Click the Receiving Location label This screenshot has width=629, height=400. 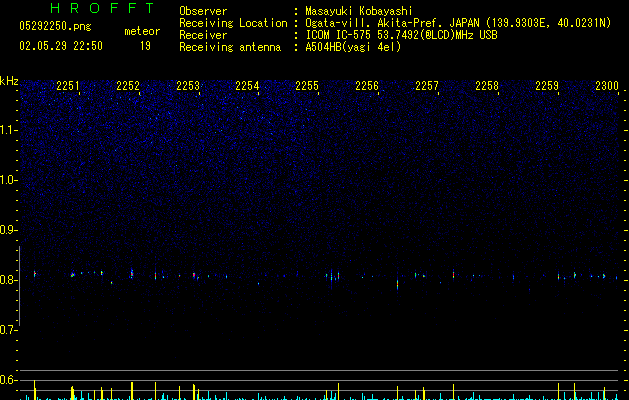click(x=233, y=23)
